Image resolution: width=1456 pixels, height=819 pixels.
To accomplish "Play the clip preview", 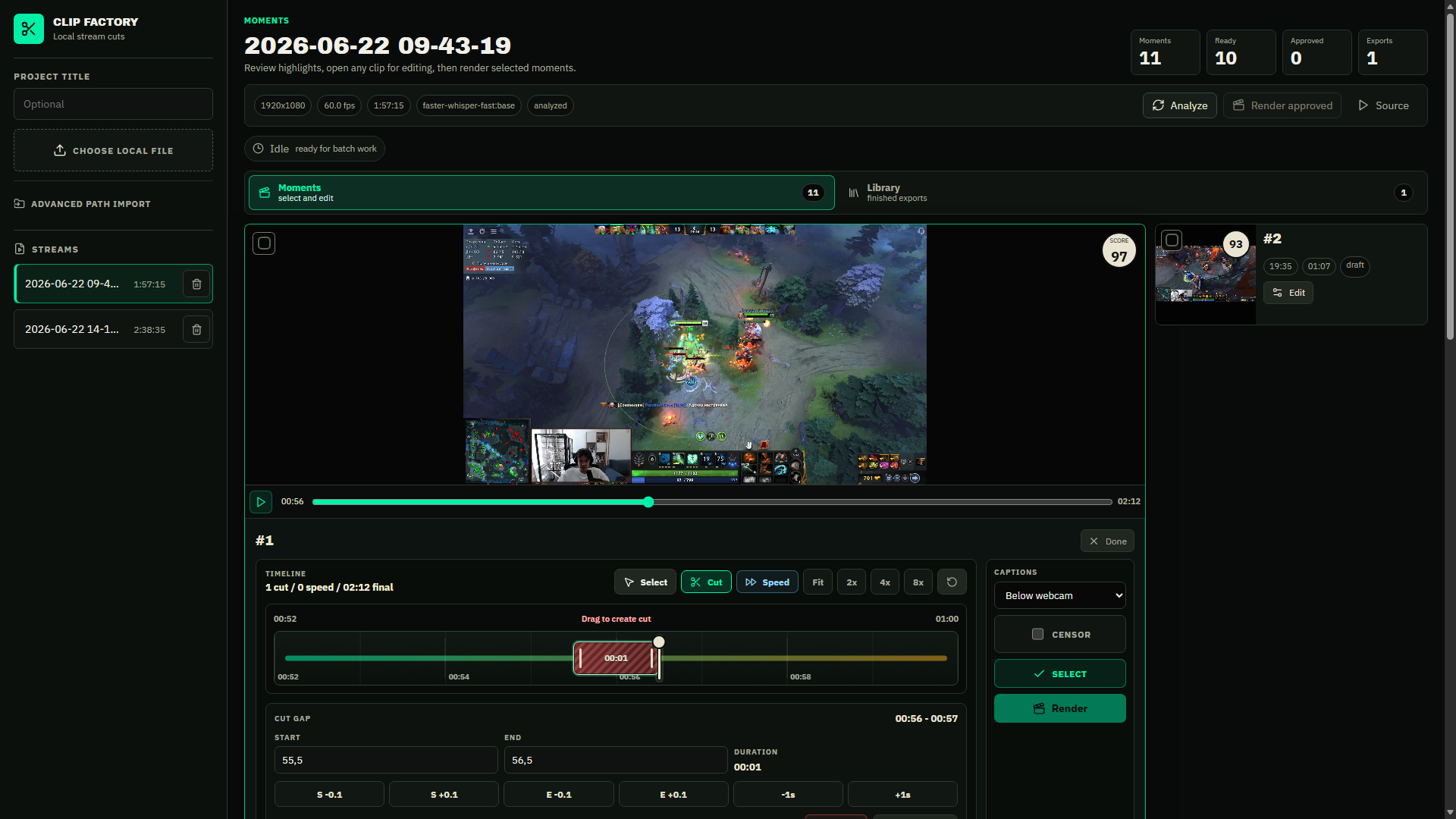I will (261, 502).
